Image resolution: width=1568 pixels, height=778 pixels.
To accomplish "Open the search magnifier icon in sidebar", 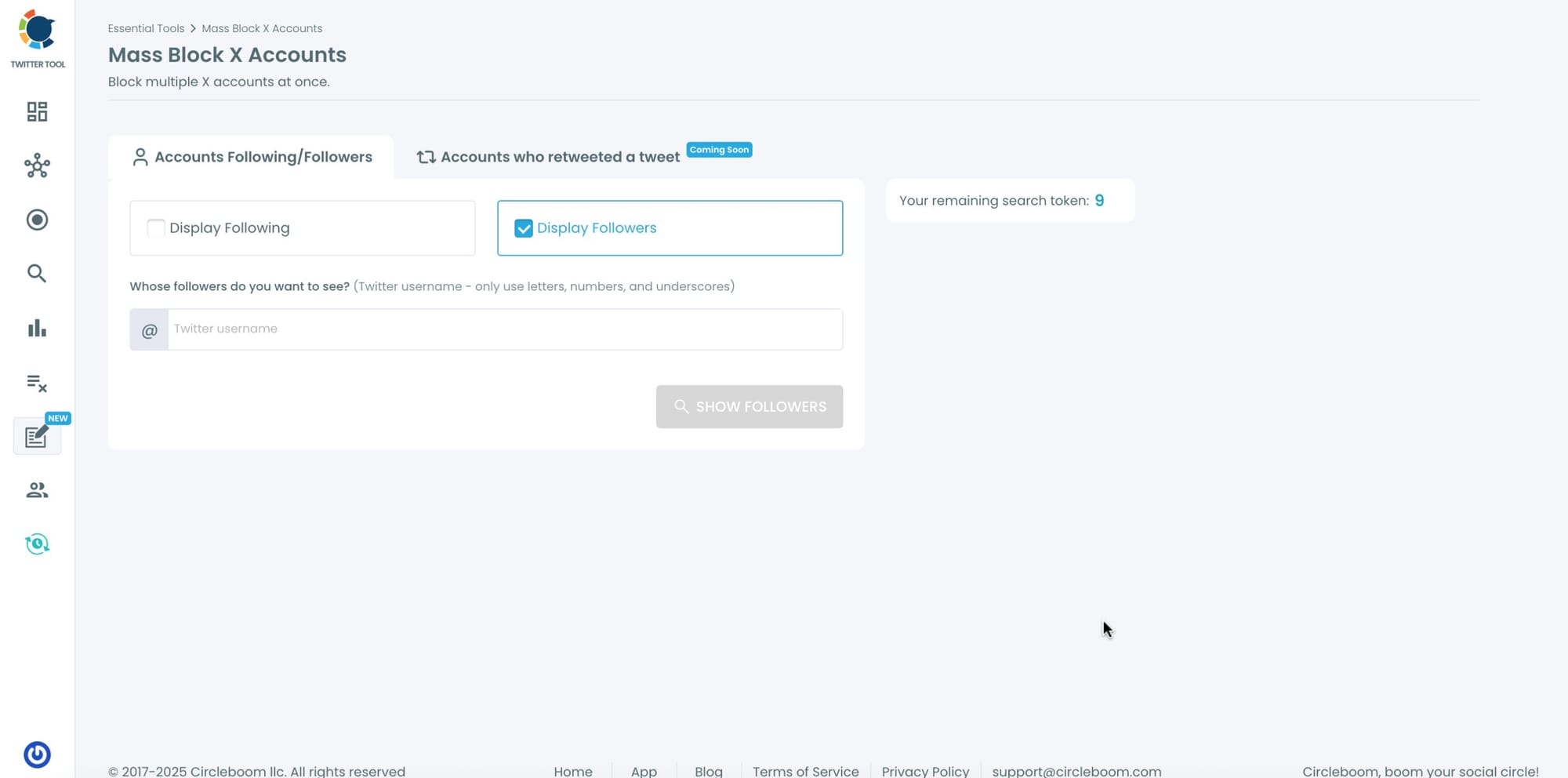I will point(37,274).
